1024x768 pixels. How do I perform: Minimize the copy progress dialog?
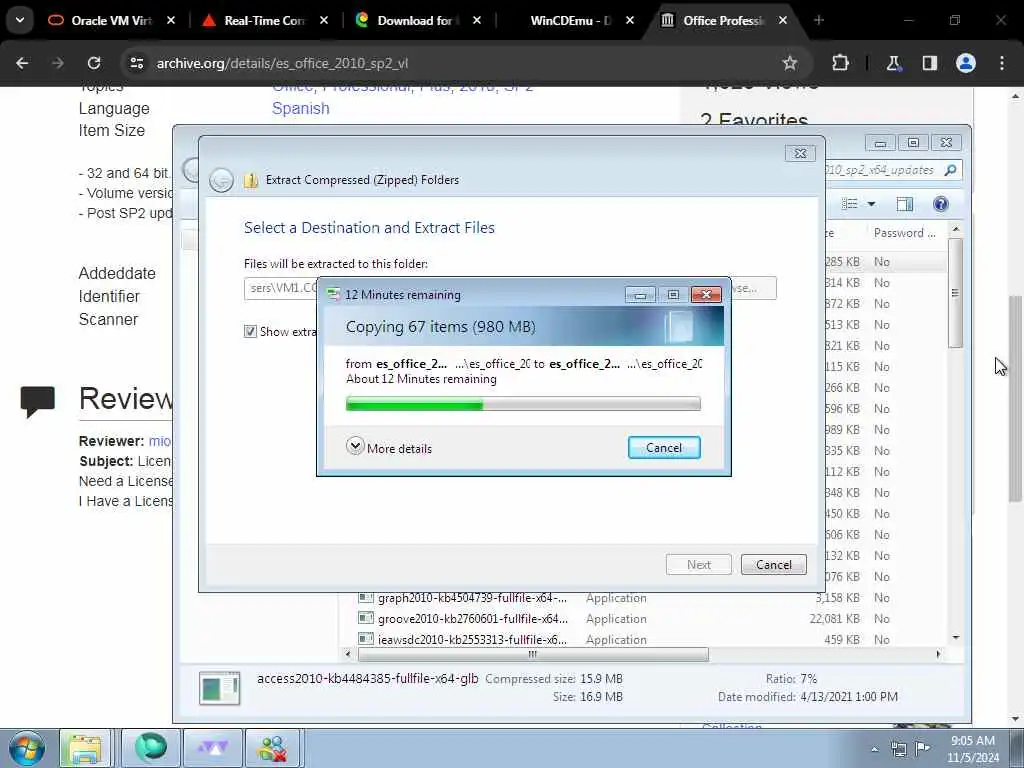tap(640, 295)
